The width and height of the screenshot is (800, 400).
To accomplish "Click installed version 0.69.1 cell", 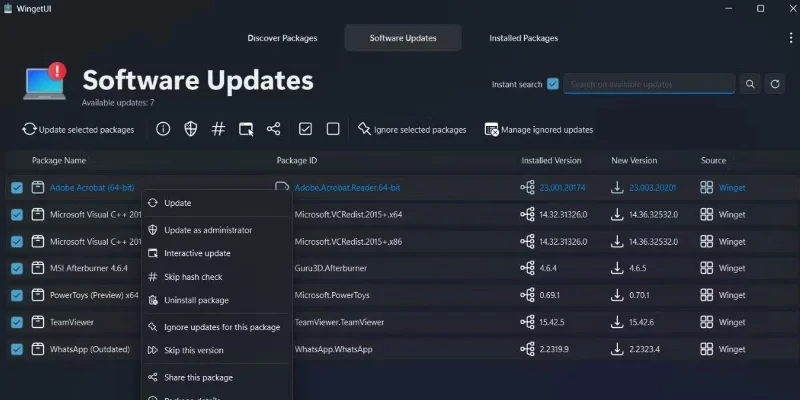I will click(549, 295).
